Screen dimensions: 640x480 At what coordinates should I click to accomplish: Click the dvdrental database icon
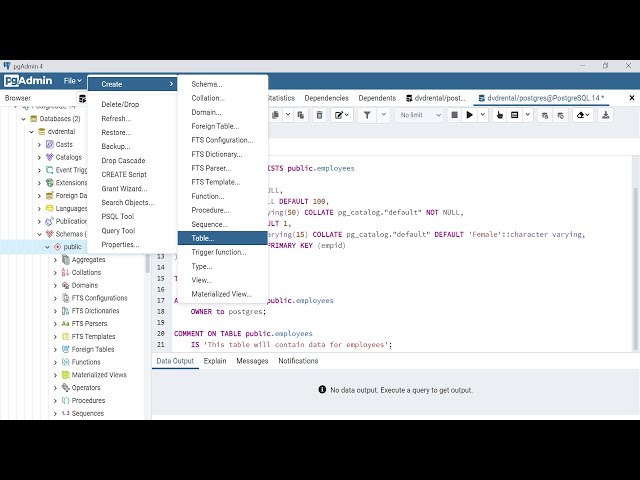pos(41,131)
